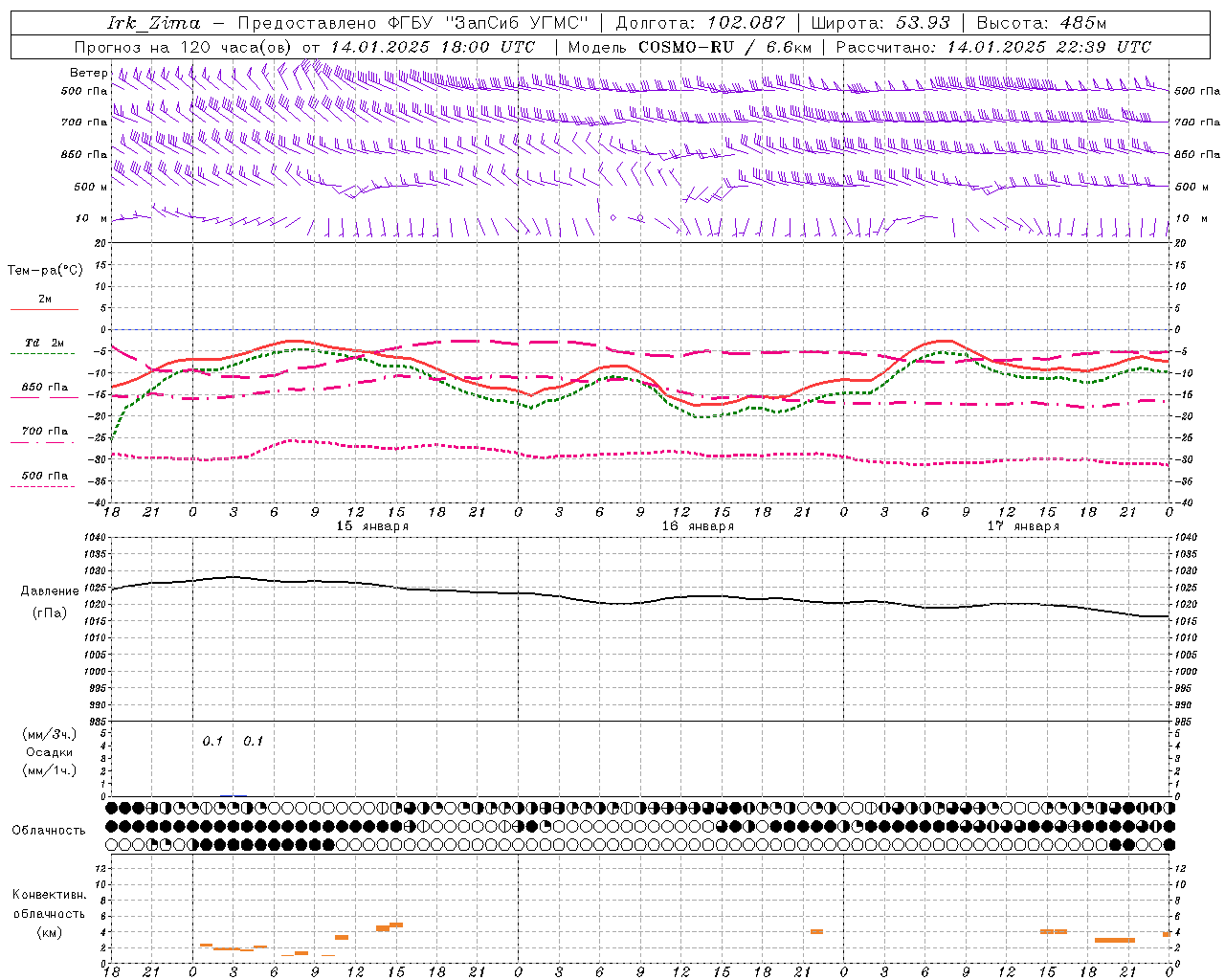Click the "15 января" date label

coord(372,526)
